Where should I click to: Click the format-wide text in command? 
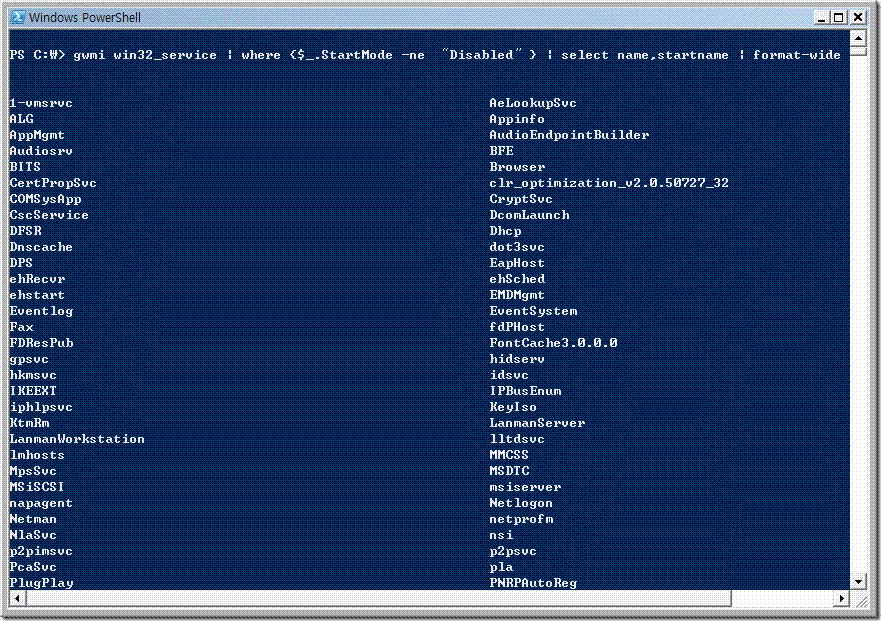click(797, 55)
